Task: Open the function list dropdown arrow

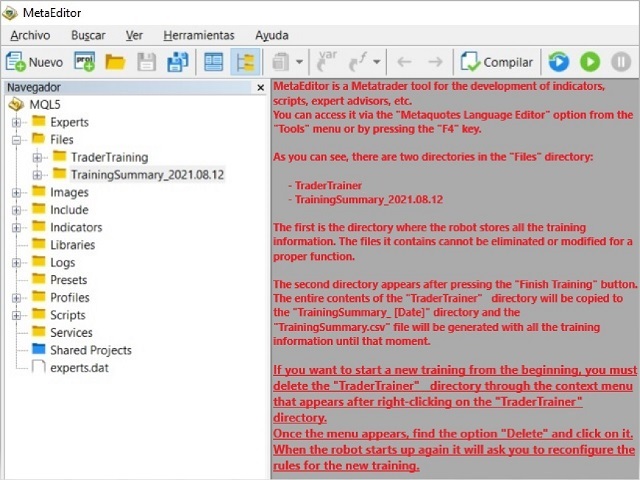Action: pyautogui.click(x=377, y=62)
